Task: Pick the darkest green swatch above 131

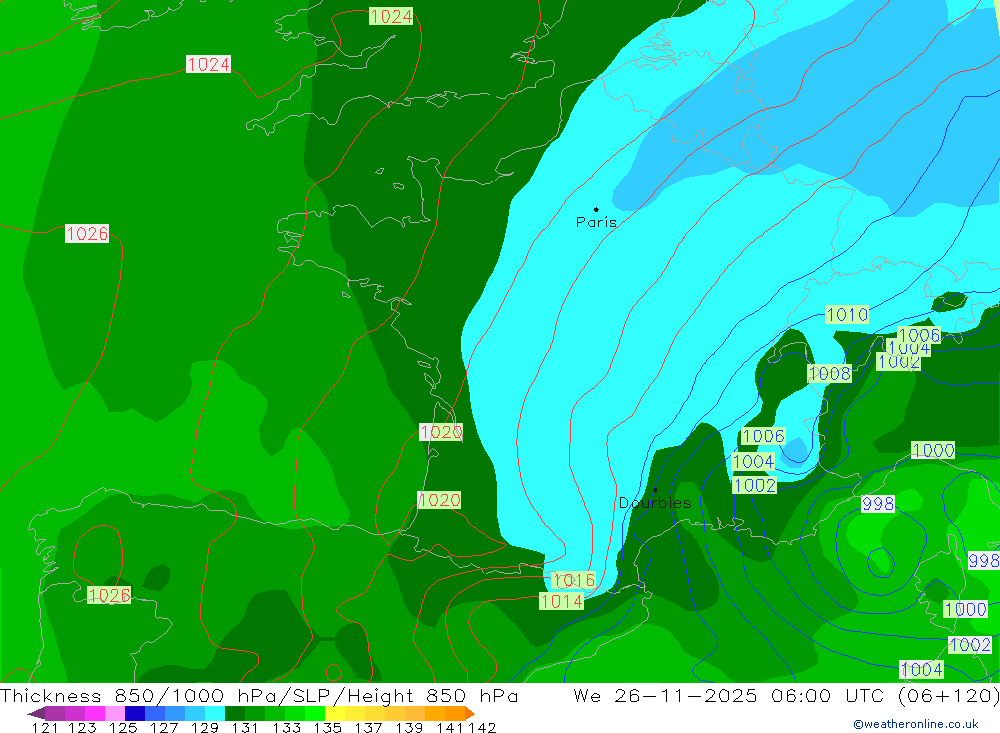Action: pos(235,713)
